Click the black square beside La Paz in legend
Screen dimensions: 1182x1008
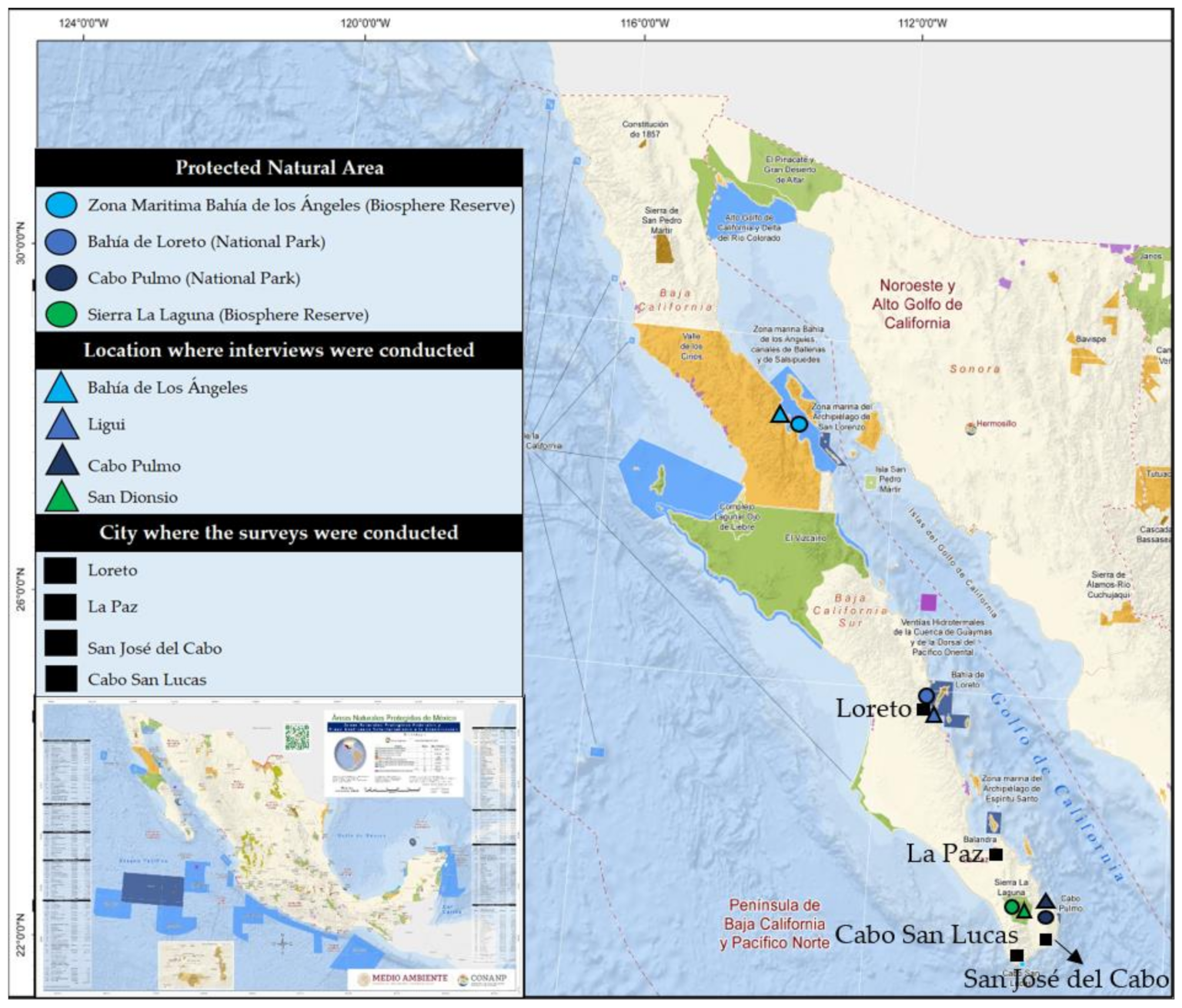click(60, 607)
